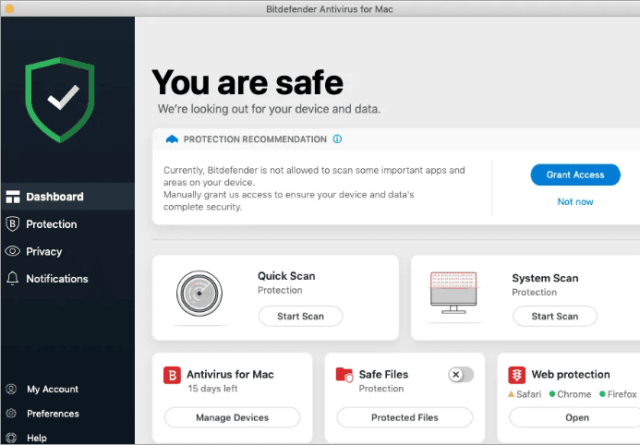The height and width of the screenshot is (445, 640).
Task: Click Open under Web protection
Action: click(x=577, y=417)
